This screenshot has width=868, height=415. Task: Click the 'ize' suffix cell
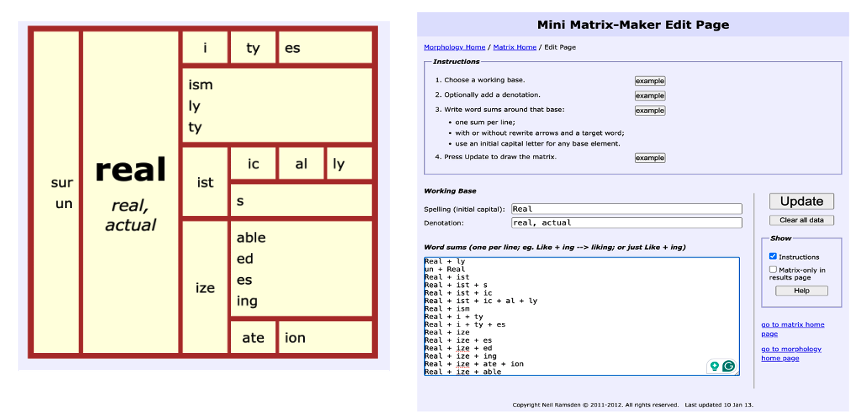(205, 288)
